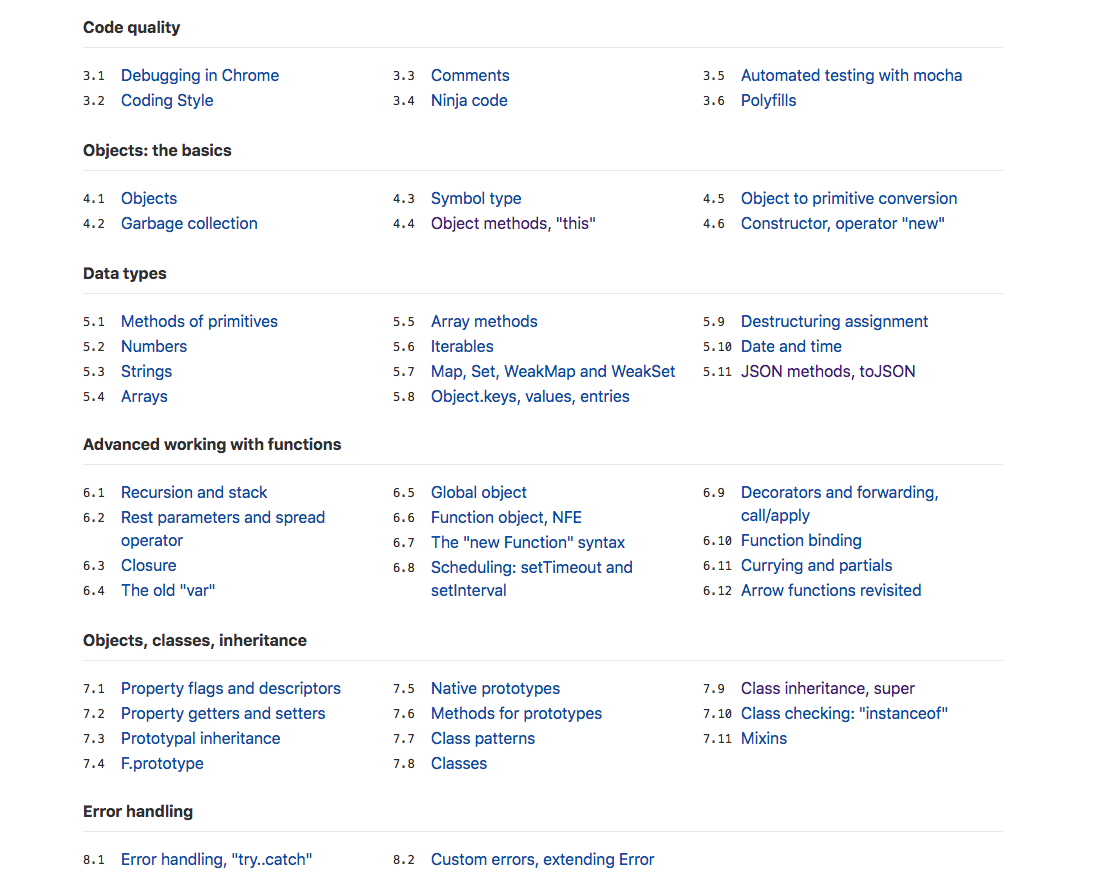Open The "new Function" syntax link
This screenshot has width=1102, height=894.
tap(528, 543)
